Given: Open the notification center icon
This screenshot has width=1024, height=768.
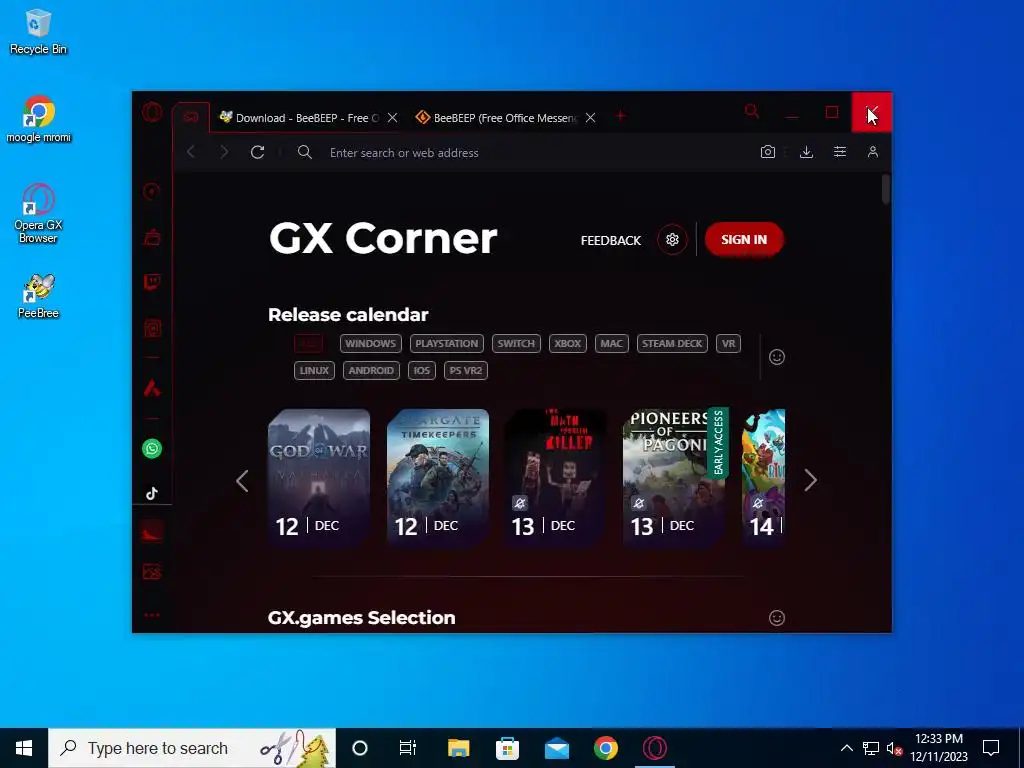Looking at the screenshot, I should (x=991, y=748).
